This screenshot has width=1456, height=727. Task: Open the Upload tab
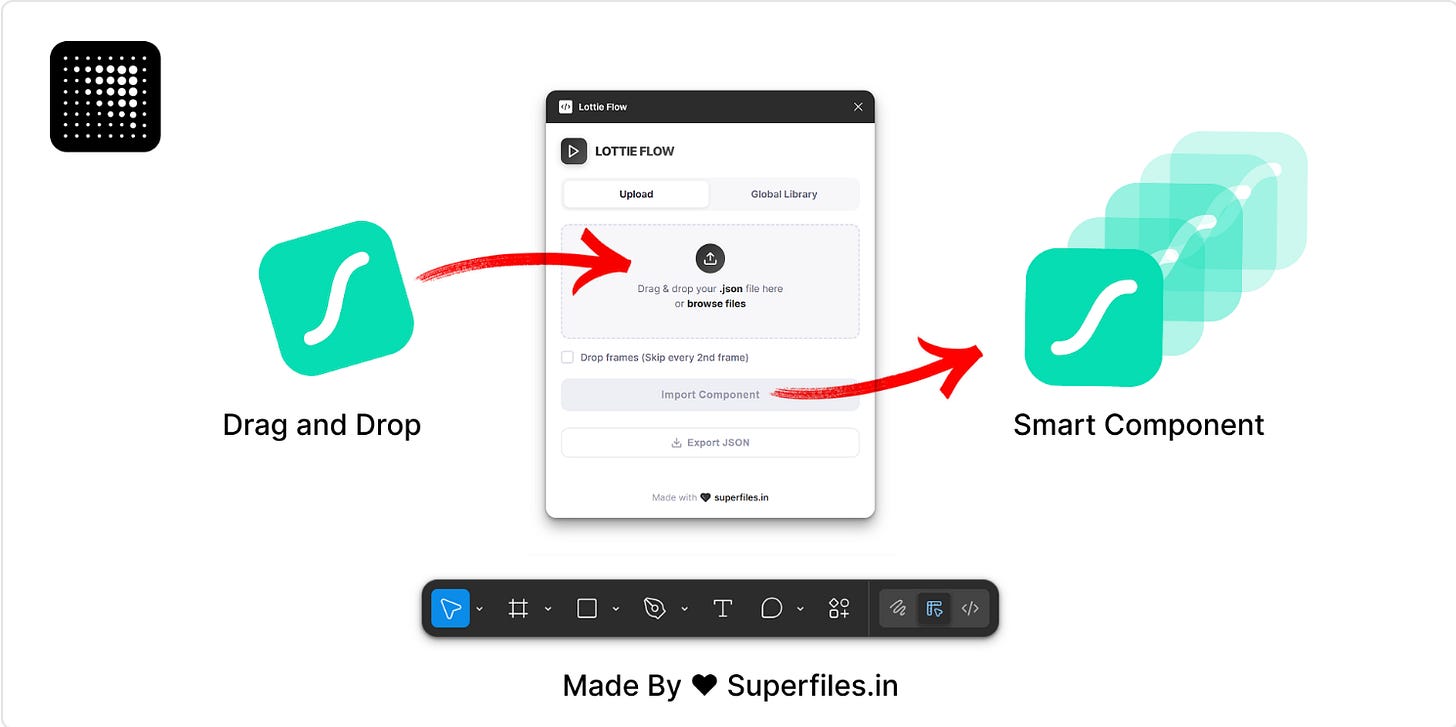[x=636, y=194]
